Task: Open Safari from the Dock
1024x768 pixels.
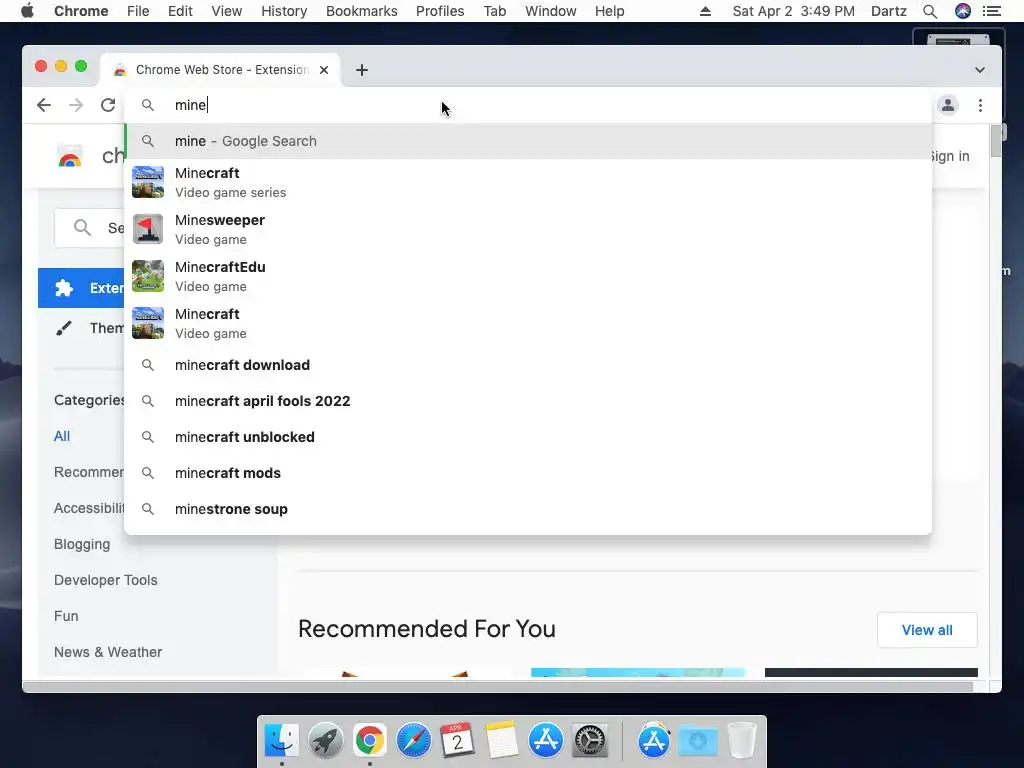Action: pyautogui.click(x=413, y=740)
